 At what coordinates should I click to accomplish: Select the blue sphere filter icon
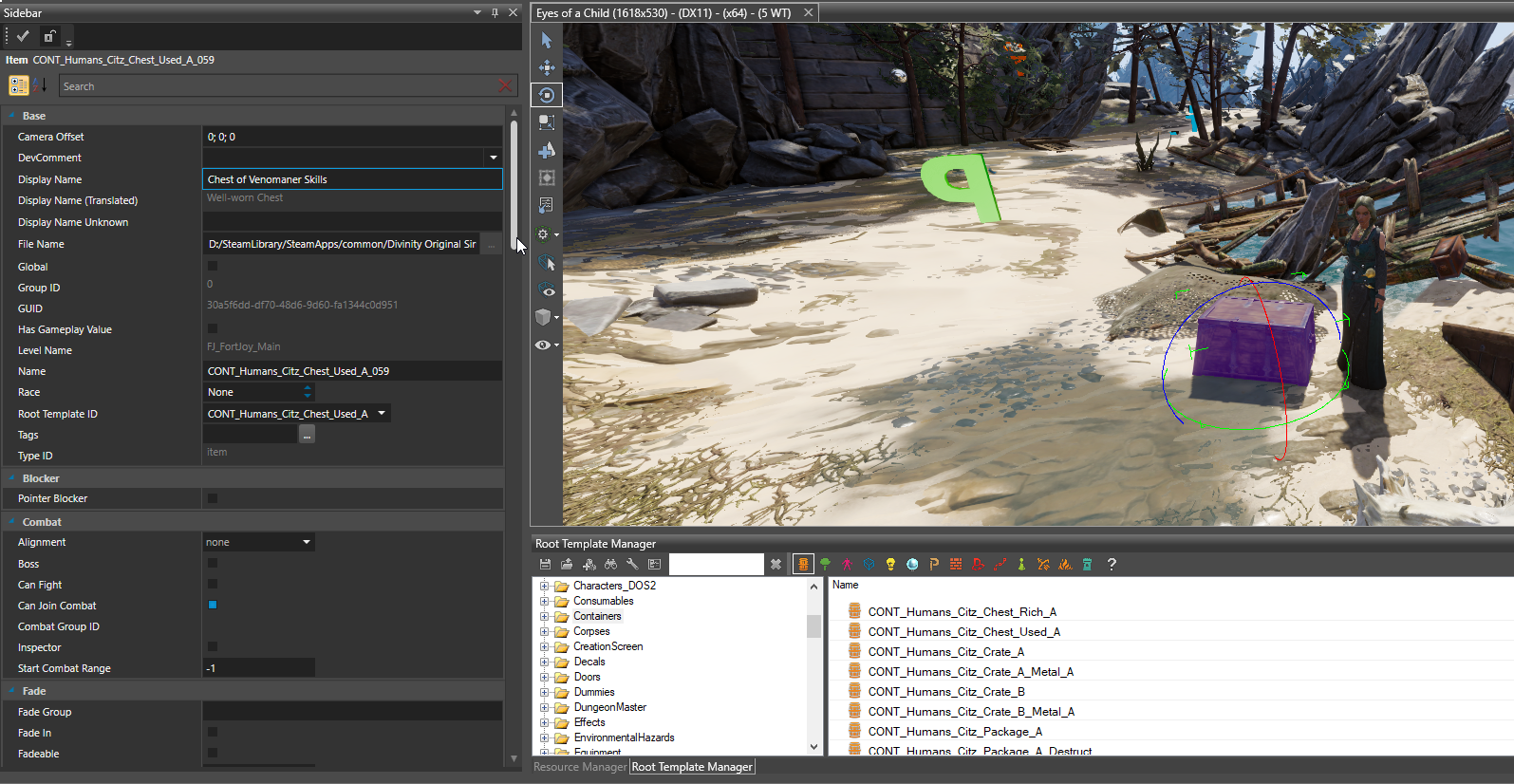pos(912,564)
